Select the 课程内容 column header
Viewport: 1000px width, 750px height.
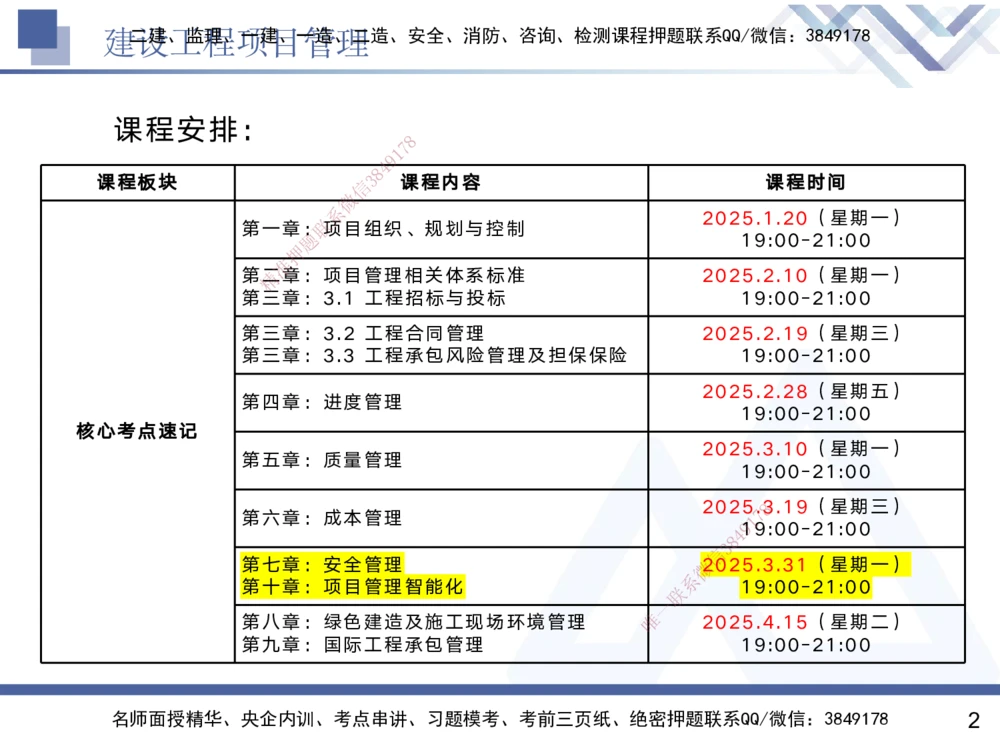[442, 181]
